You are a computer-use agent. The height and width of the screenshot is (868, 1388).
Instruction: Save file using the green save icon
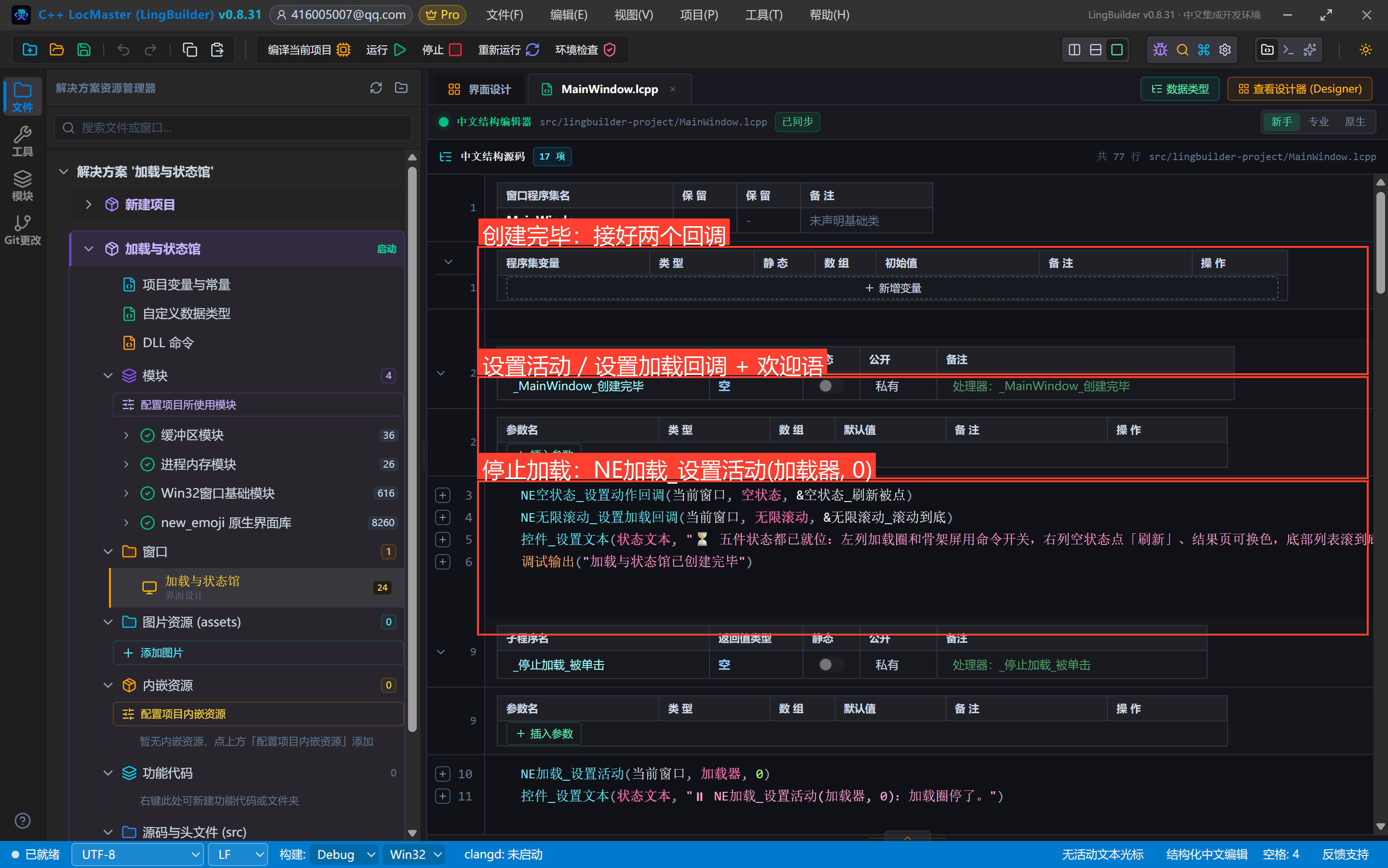[x=84, y=49]
